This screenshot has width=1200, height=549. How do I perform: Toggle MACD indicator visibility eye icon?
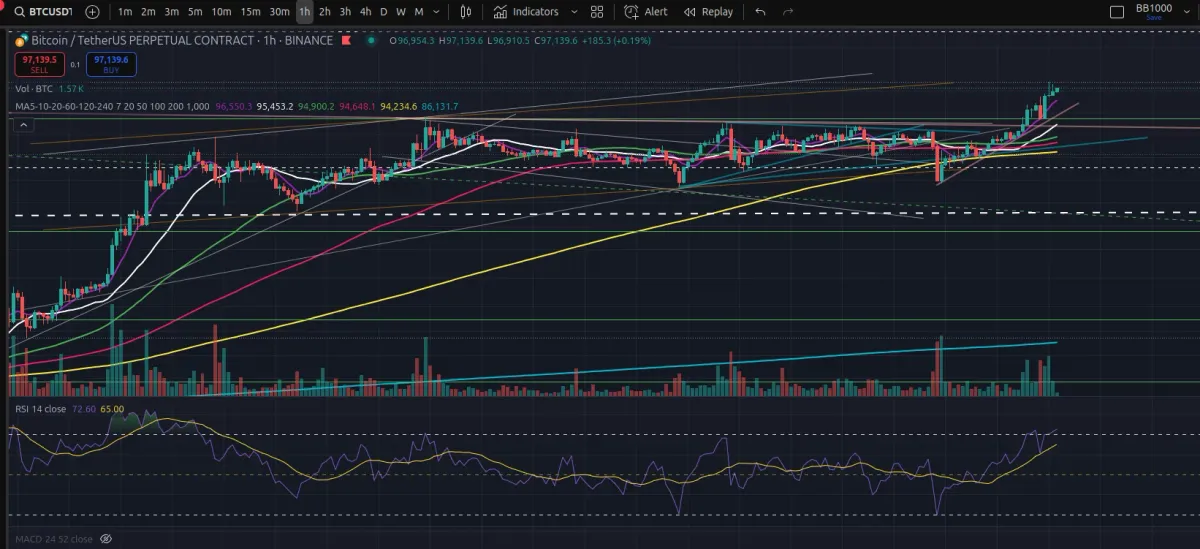tap(106, 539)
